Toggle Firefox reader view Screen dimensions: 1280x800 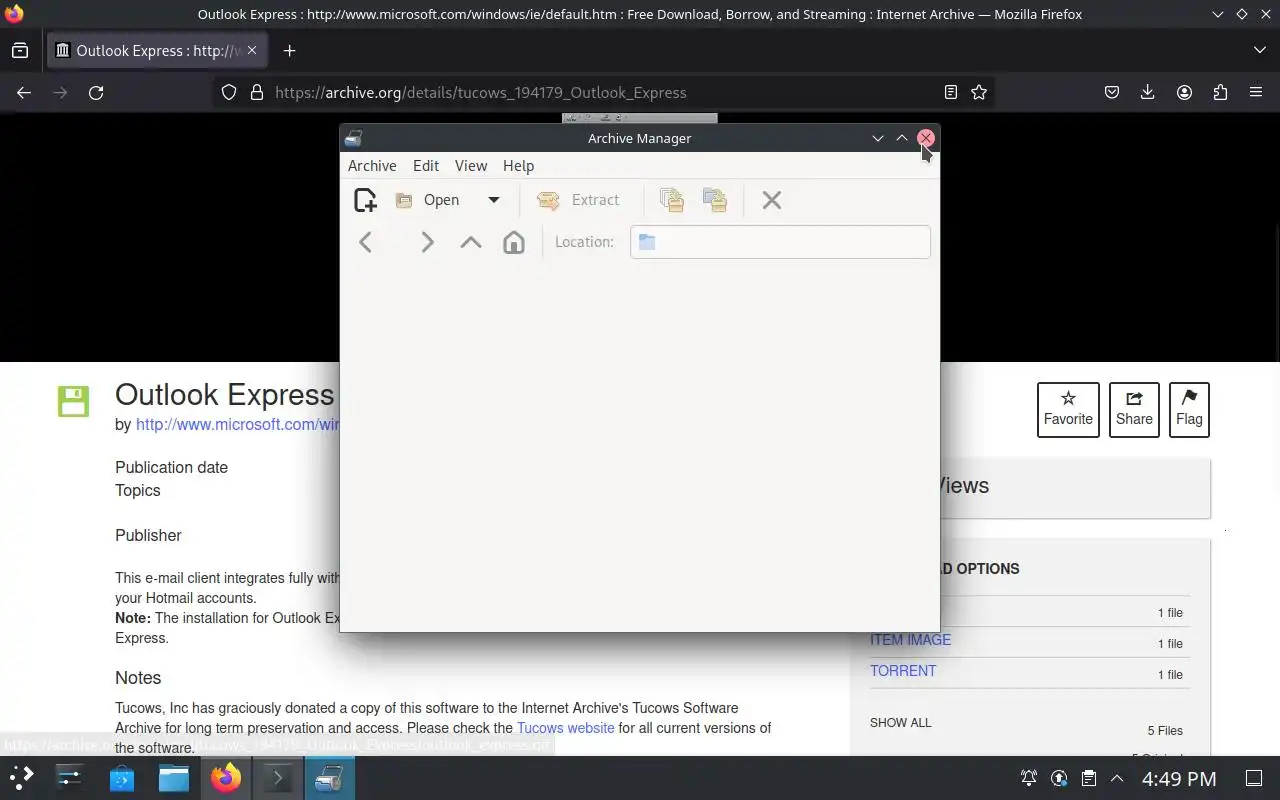coord(951,92)
